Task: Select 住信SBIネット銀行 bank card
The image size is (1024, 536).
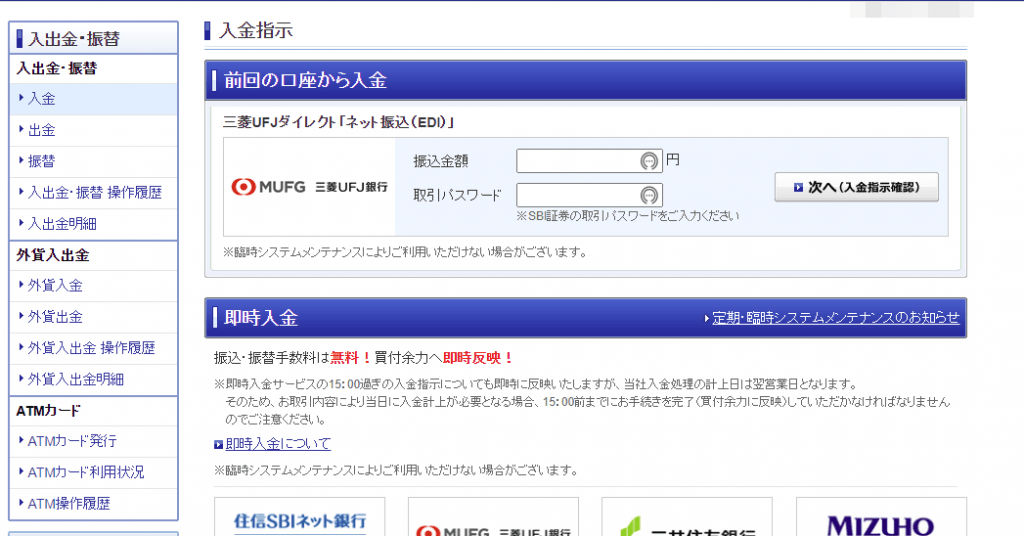Action: coord(300,517)
